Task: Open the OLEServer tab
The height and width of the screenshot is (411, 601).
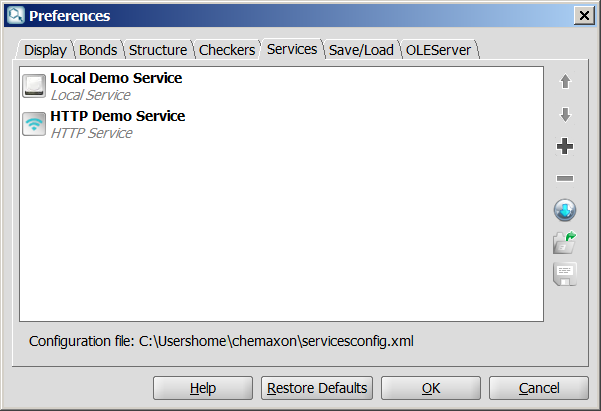Action: [438, 50]
